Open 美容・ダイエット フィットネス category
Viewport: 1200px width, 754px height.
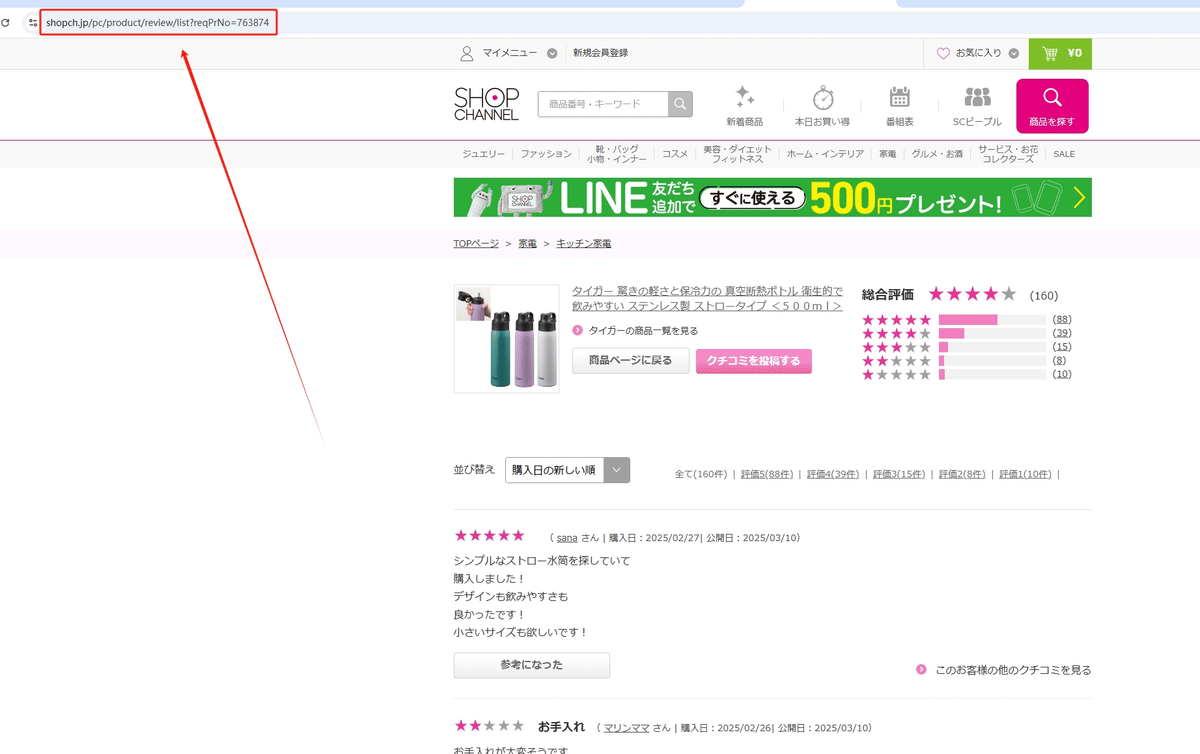738,154
